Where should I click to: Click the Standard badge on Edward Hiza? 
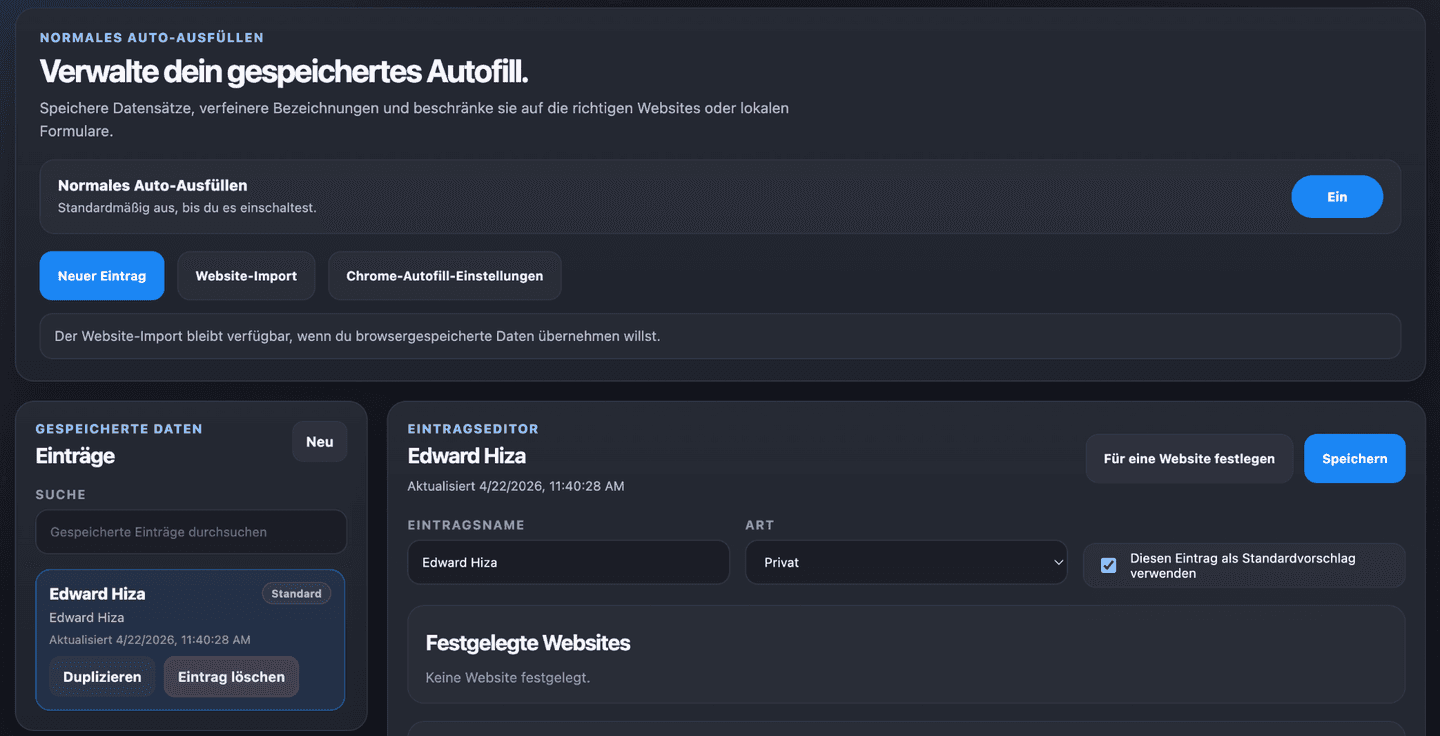[296, 593]
